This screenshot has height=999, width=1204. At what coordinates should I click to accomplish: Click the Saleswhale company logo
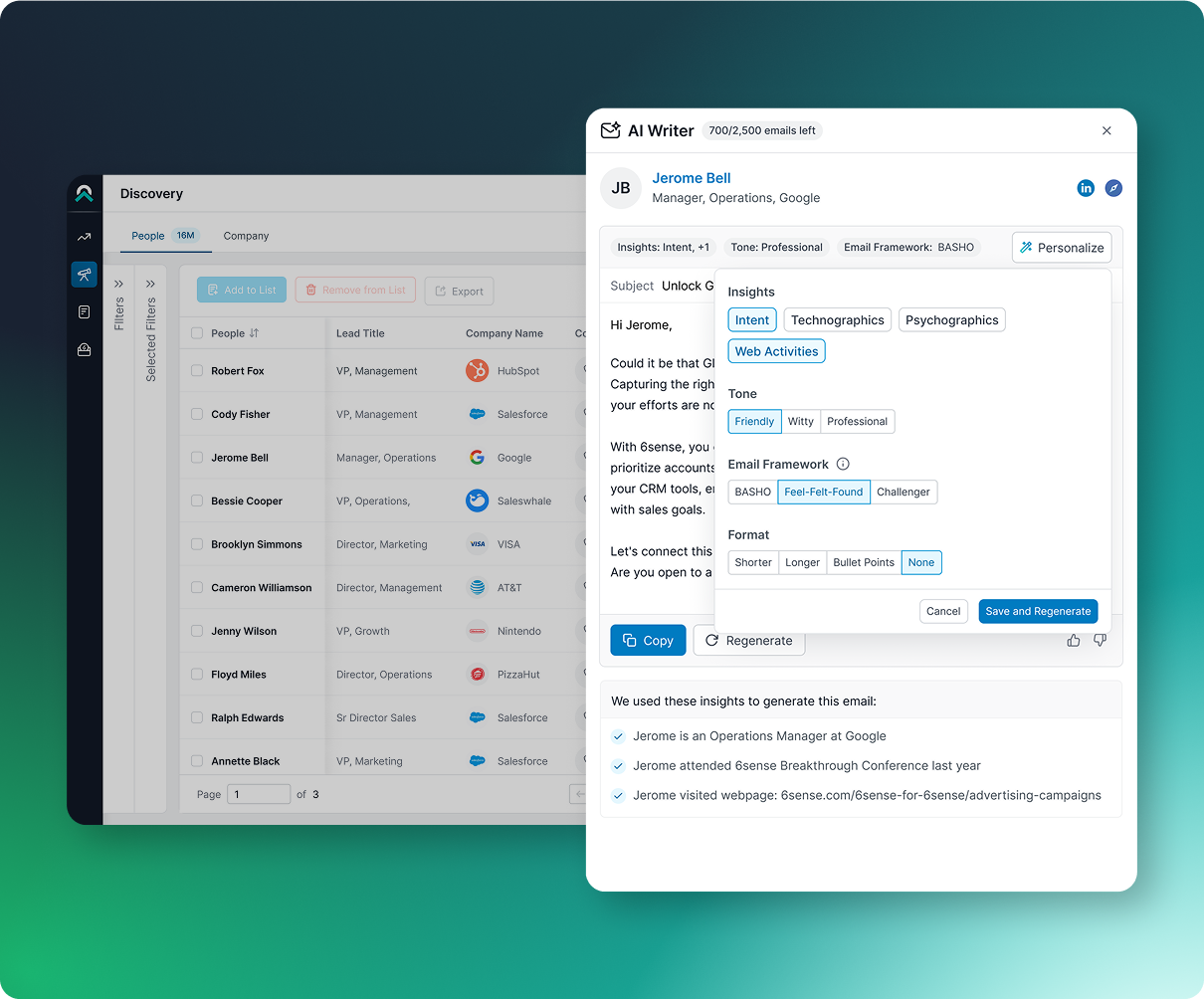478,500
